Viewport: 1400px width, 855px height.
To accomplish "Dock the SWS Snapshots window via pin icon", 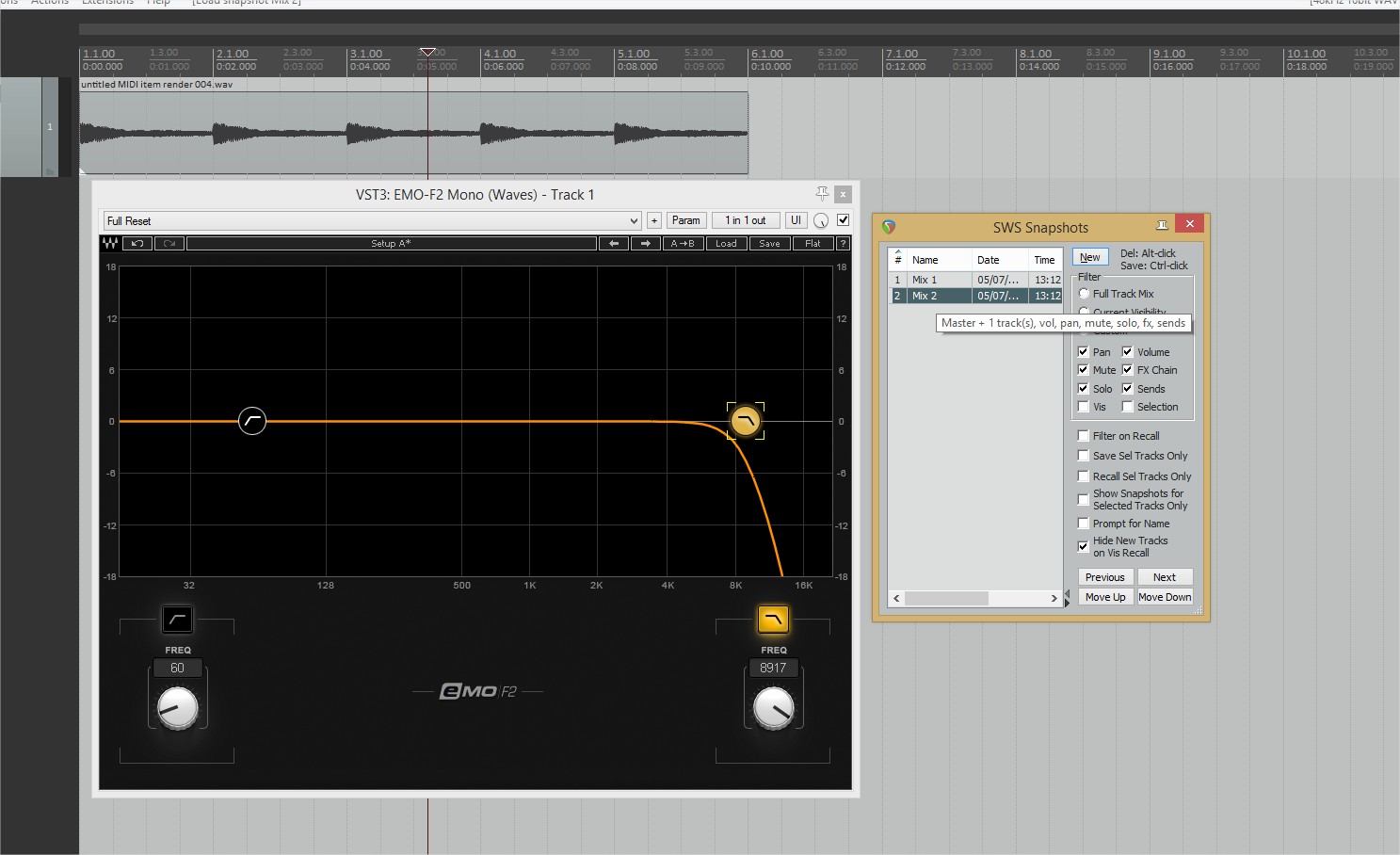I will tap(1162, 224).
